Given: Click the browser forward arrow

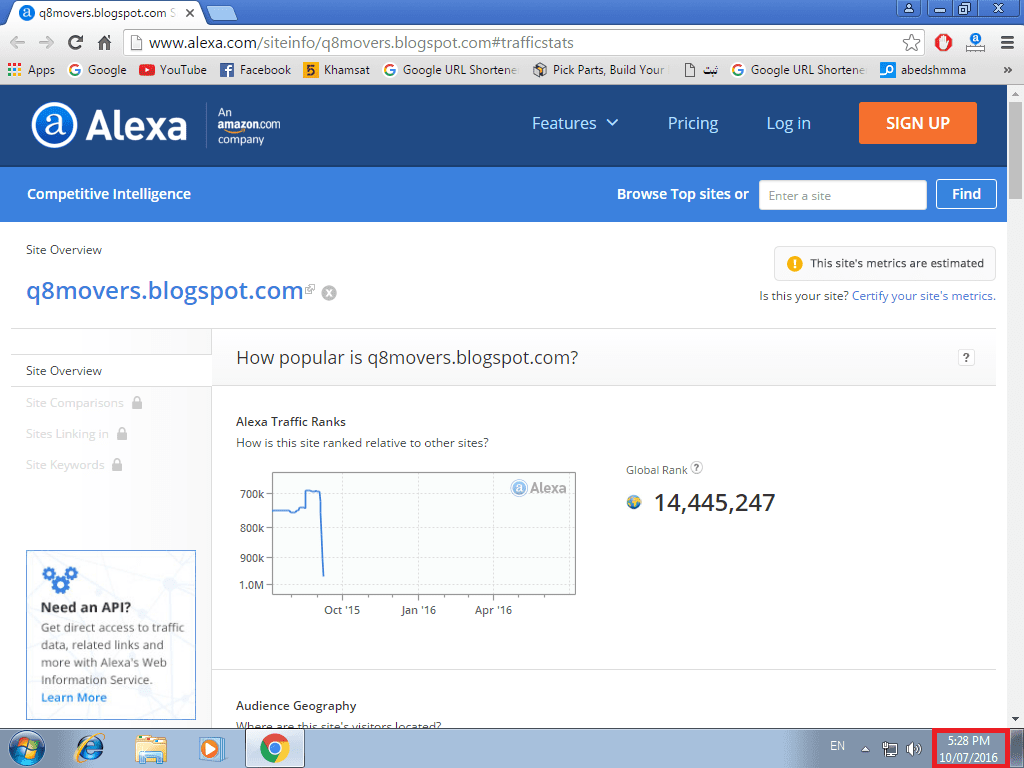Looking at the screenshot, I should tap(46, 43).
